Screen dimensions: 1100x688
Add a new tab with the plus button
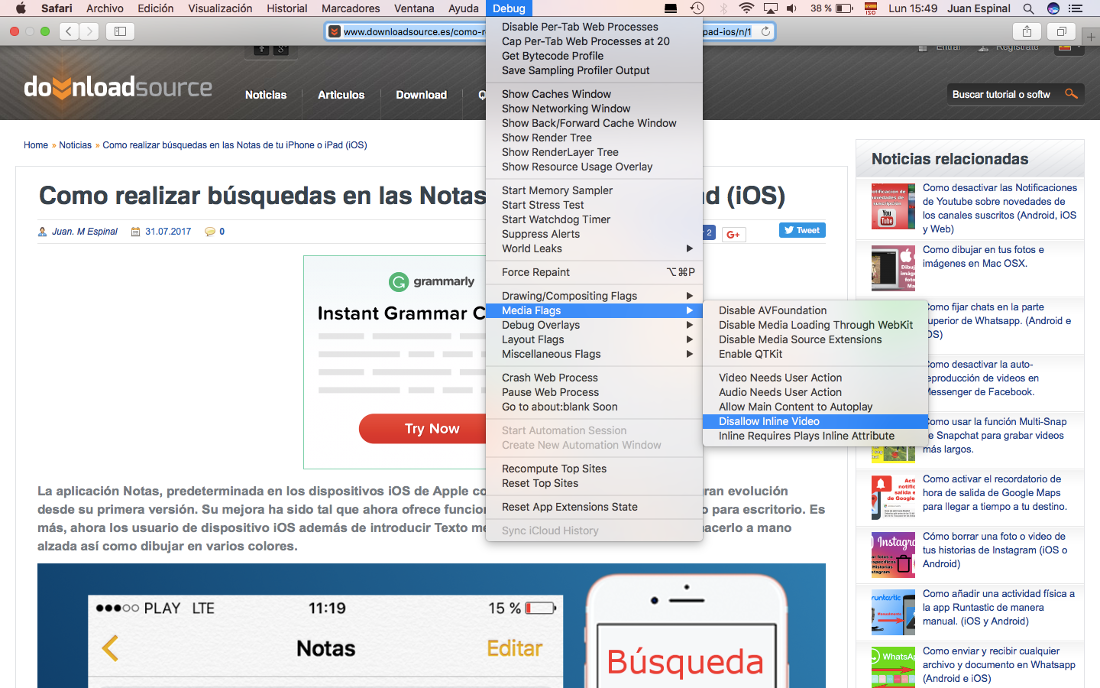(x=1091, y=36)
